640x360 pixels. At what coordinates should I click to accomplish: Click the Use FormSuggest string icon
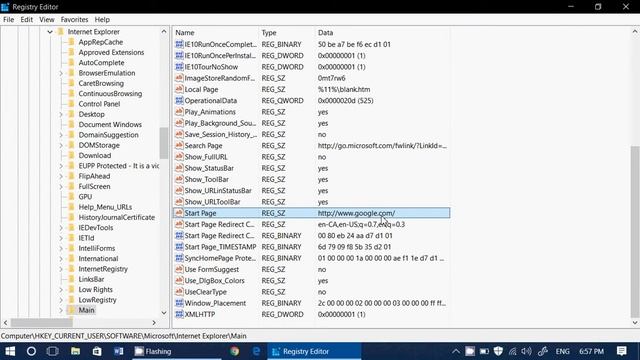179,269
